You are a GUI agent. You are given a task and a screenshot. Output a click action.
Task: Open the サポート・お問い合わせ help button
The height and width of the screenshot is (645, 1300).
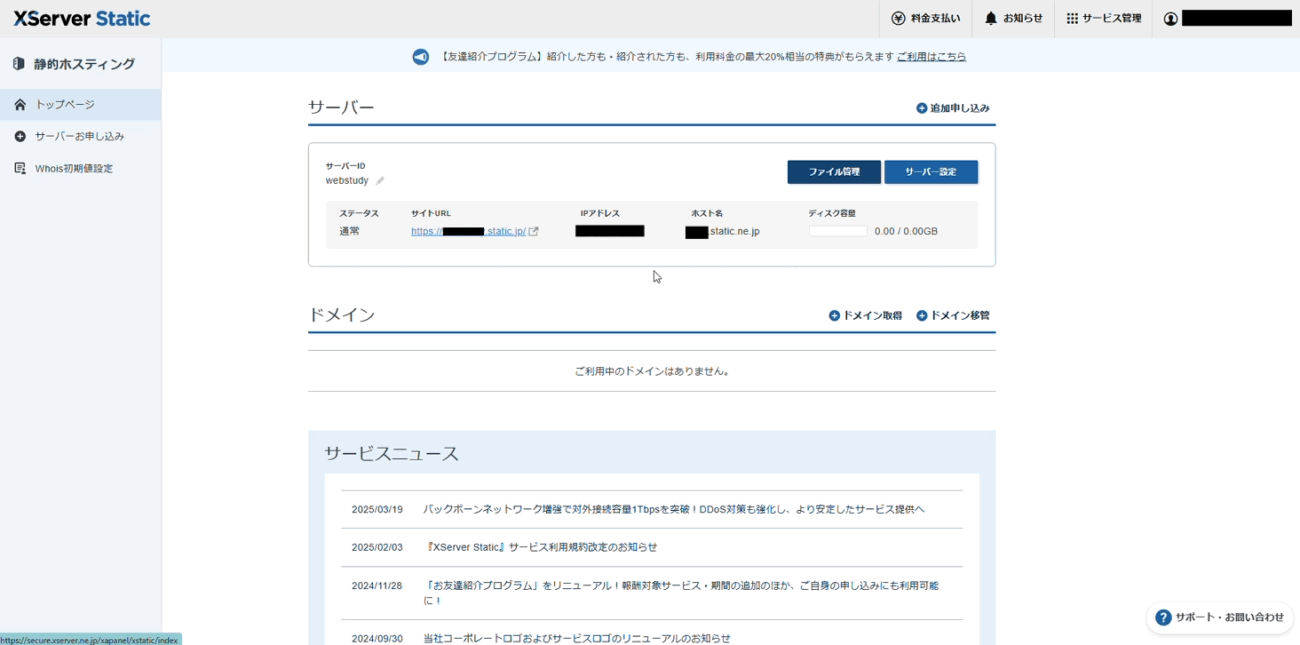pyautogui.click(x=1219, y=617)
